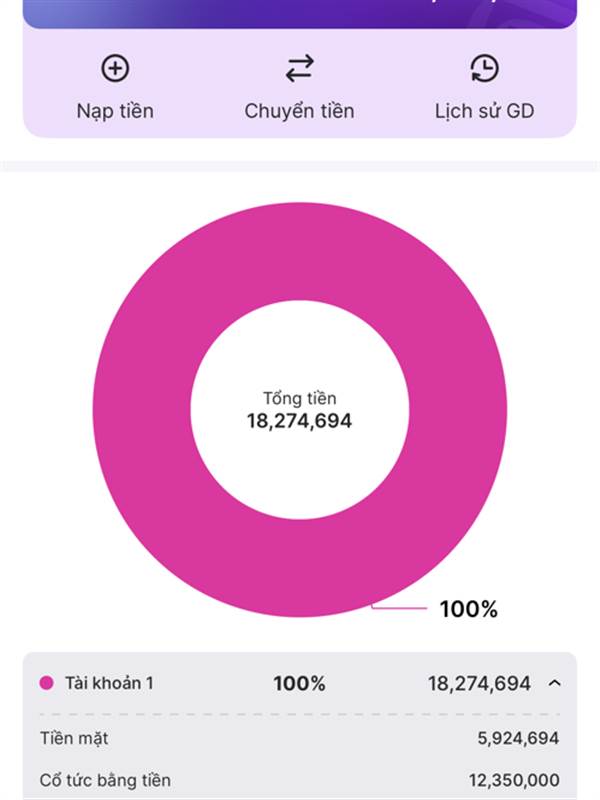This screenshot has width=600, height=800.
Task: Click the pink dot beside Tài khoản 1
Action: 46,683
